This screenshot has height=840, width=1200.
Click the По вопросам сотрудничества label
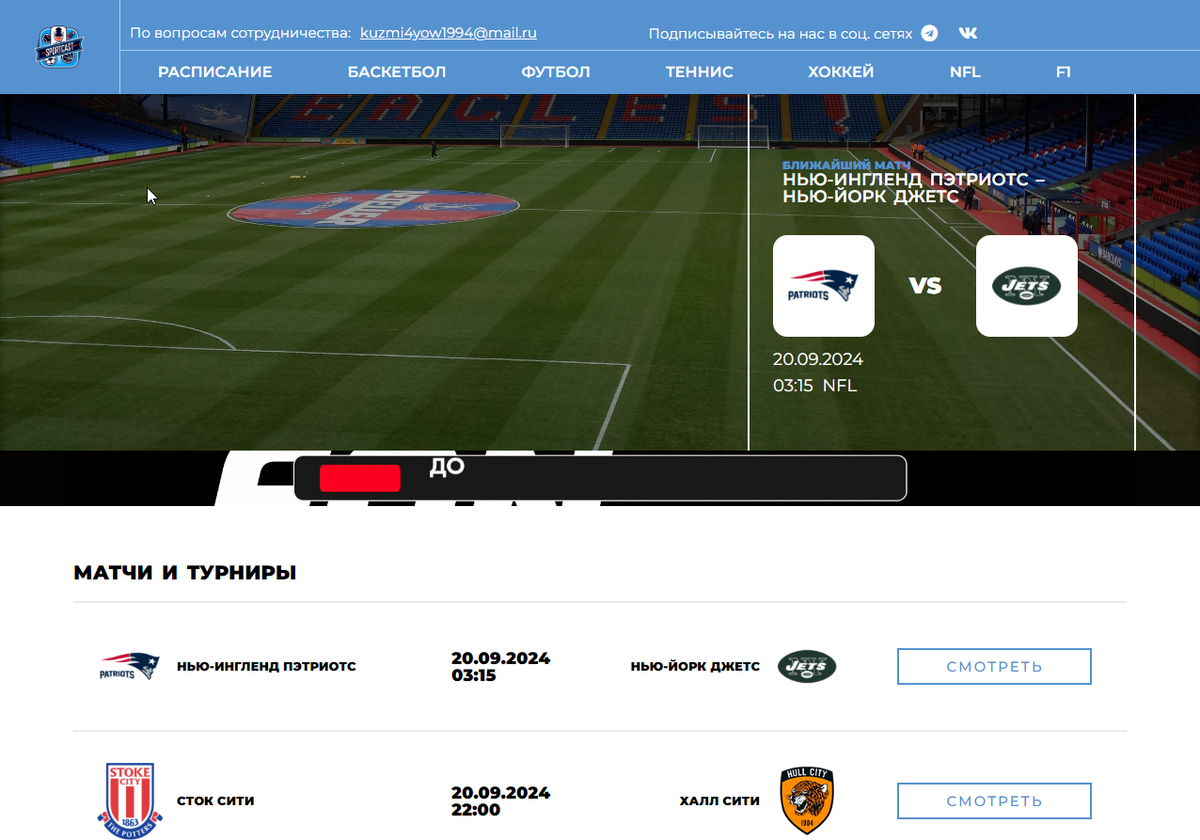click(240, 33)
